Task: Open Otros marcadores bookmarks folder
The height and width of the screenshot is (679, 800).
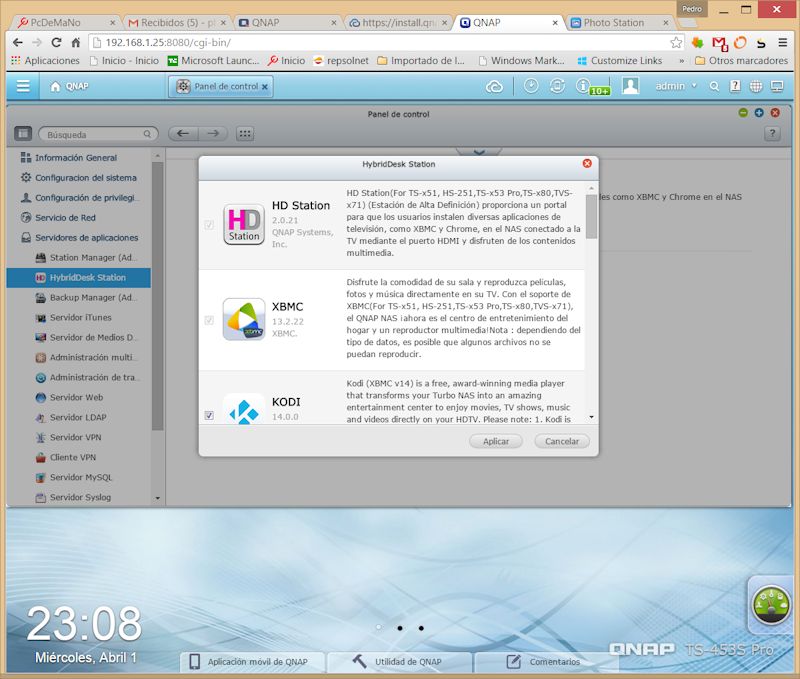Action: pos(741,61)
